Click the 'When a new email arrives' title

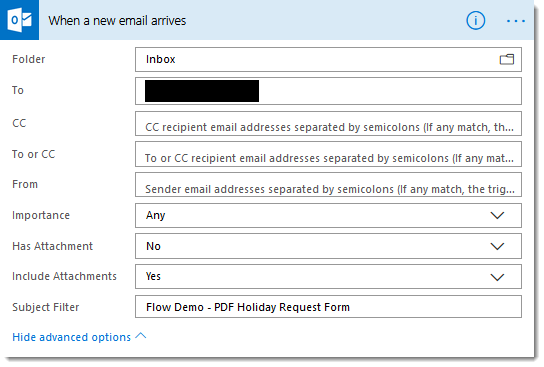(x=117, y=21)
